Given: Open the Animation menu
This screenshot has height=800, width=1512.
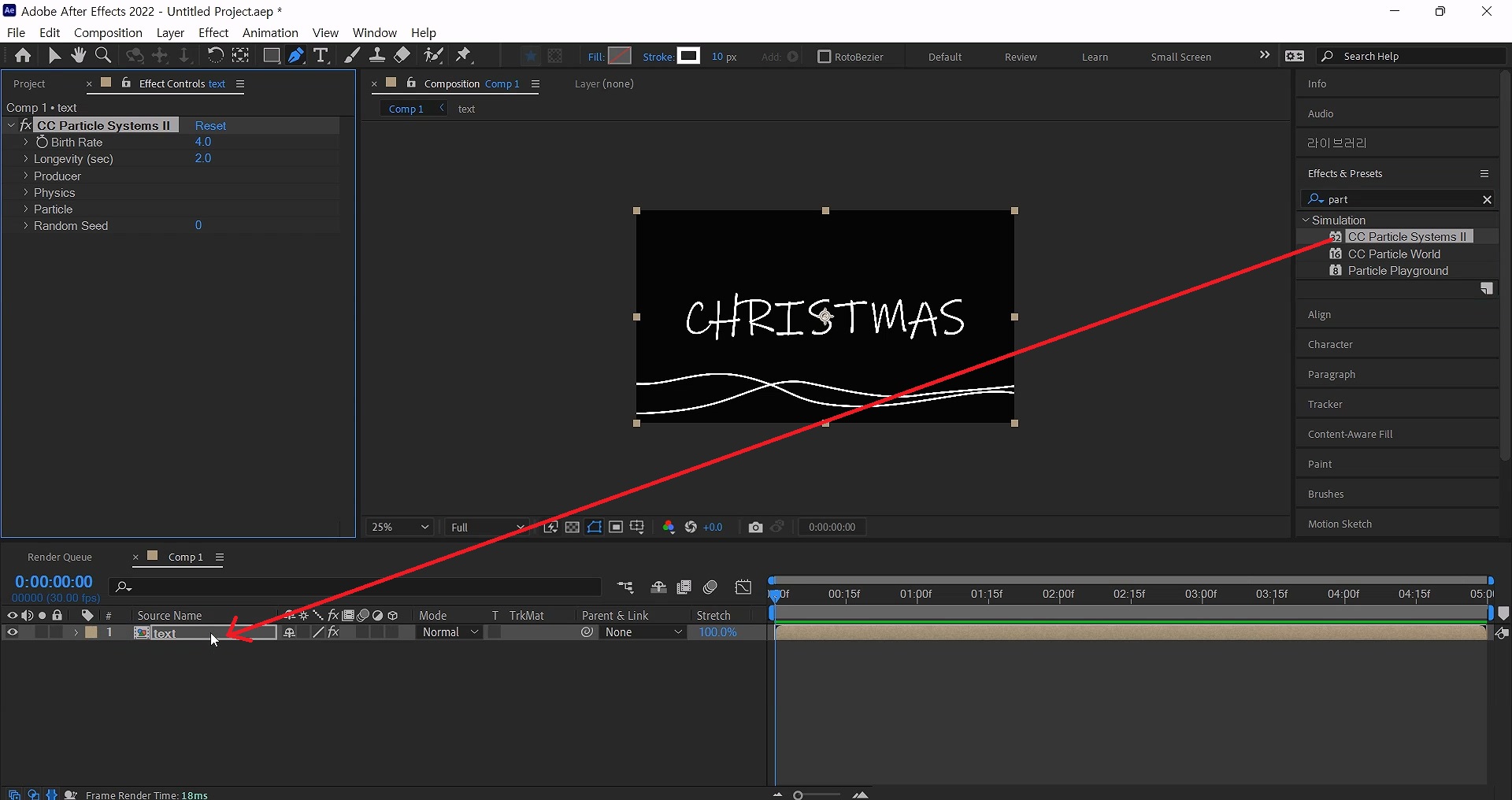Looking at the screenshot, I should tap(270, 32).
